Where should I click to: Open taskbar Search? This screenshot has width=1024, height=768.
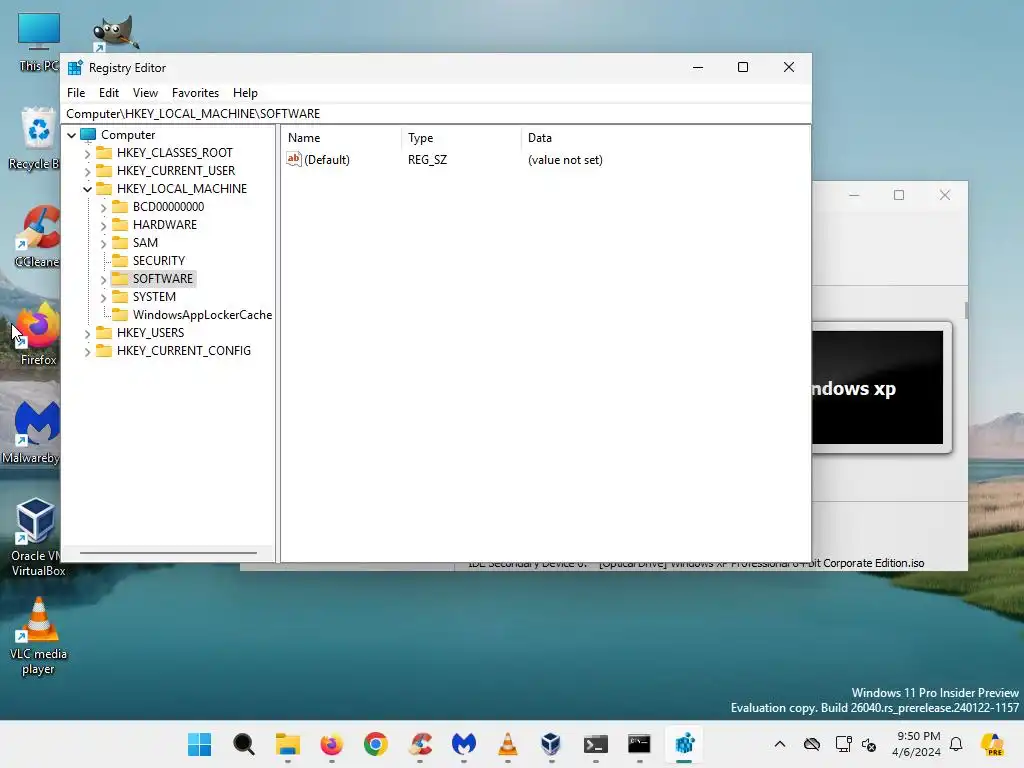tap(244, 744)
